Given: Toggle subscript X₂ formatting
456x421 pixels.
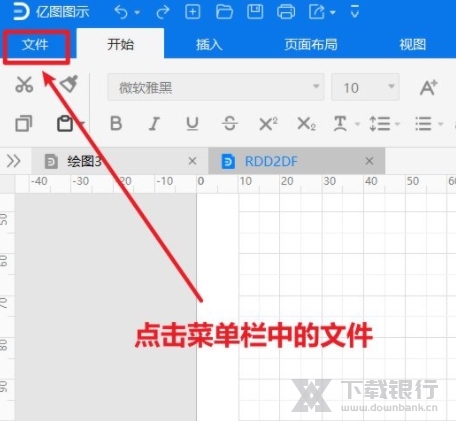Looking at the screenshot, I should click(306, 124).
